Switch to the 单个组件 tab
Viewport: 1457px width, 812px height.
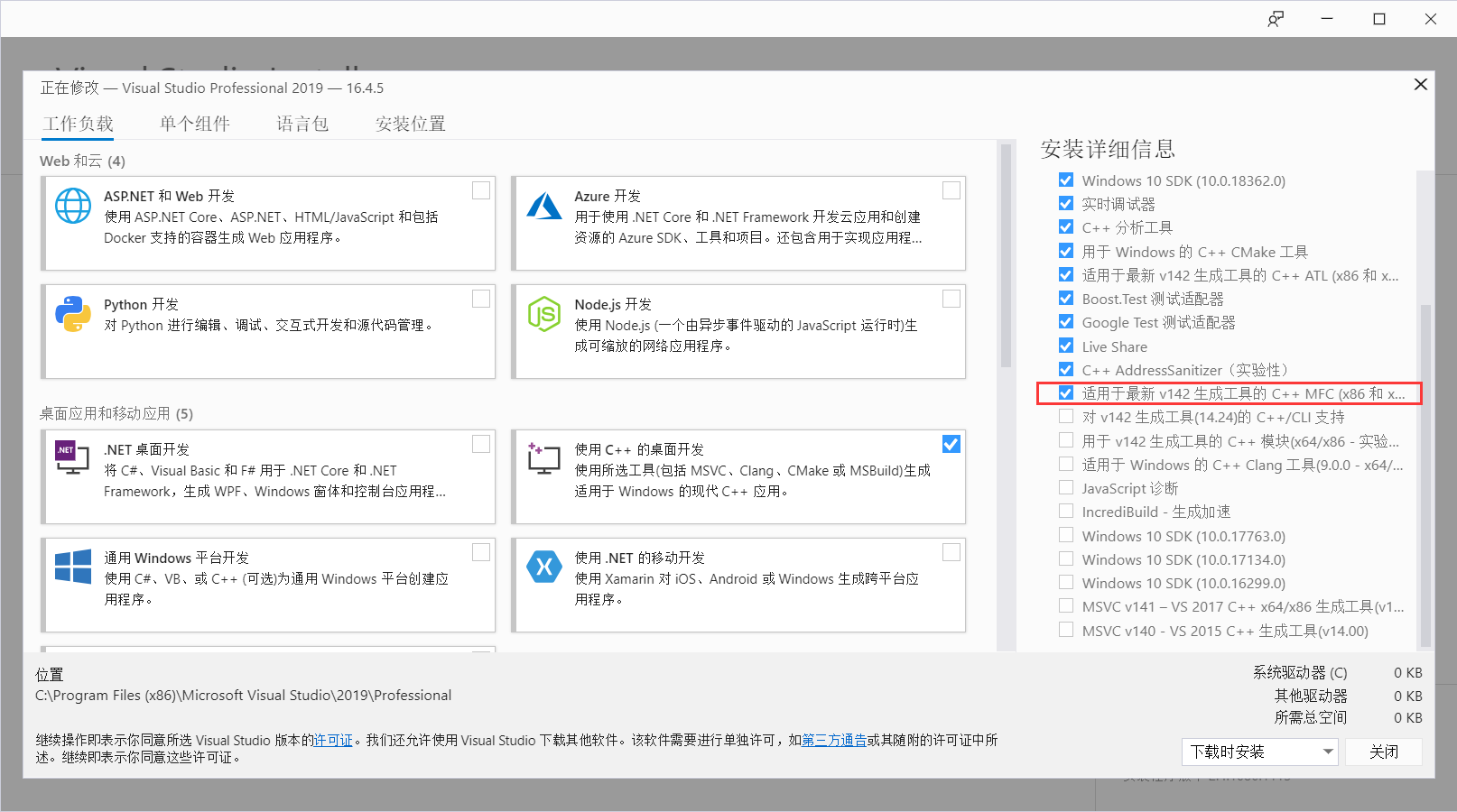195,124
